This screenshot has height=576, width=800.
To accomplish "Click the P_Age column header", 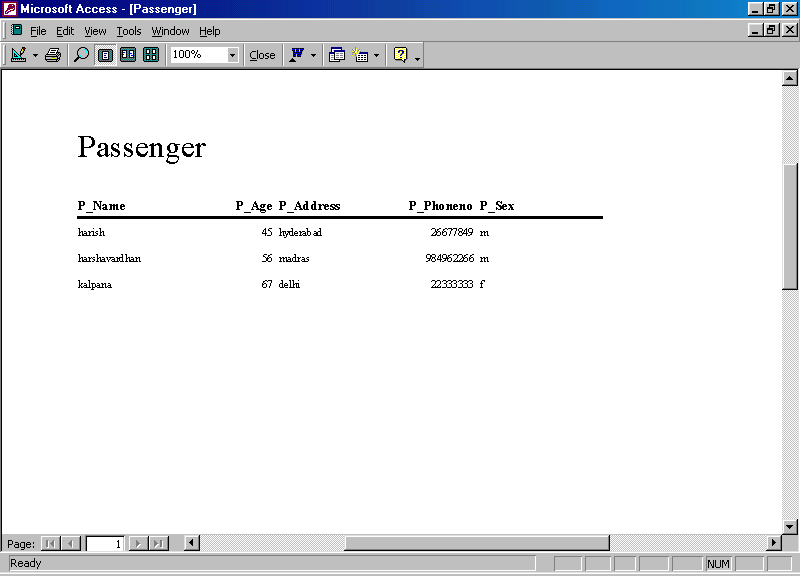I will [x=254, y=206].
